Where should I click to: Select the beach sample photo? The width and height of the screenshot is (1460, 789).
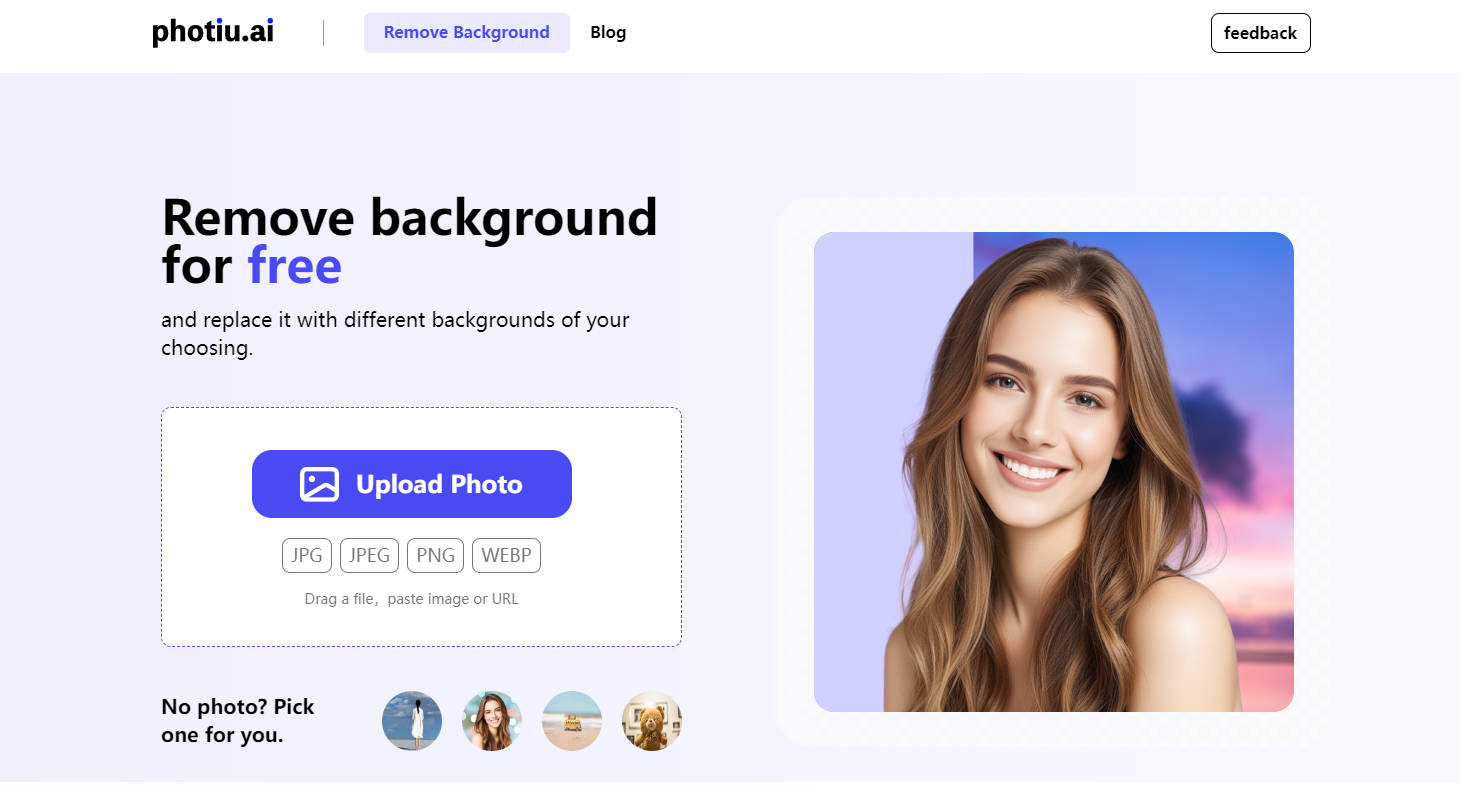click(571, 720)
